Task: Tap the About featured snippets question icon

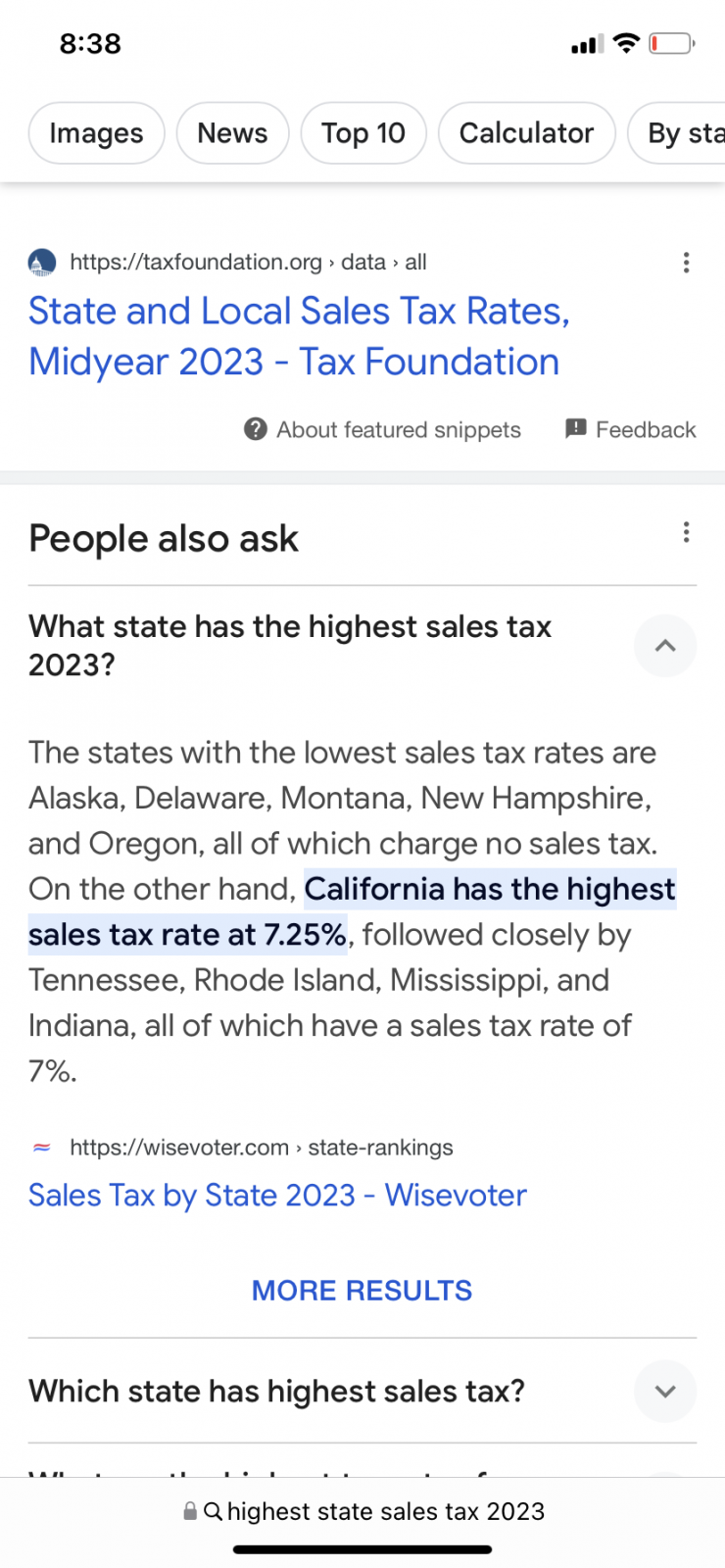Action: coord(256,429)
